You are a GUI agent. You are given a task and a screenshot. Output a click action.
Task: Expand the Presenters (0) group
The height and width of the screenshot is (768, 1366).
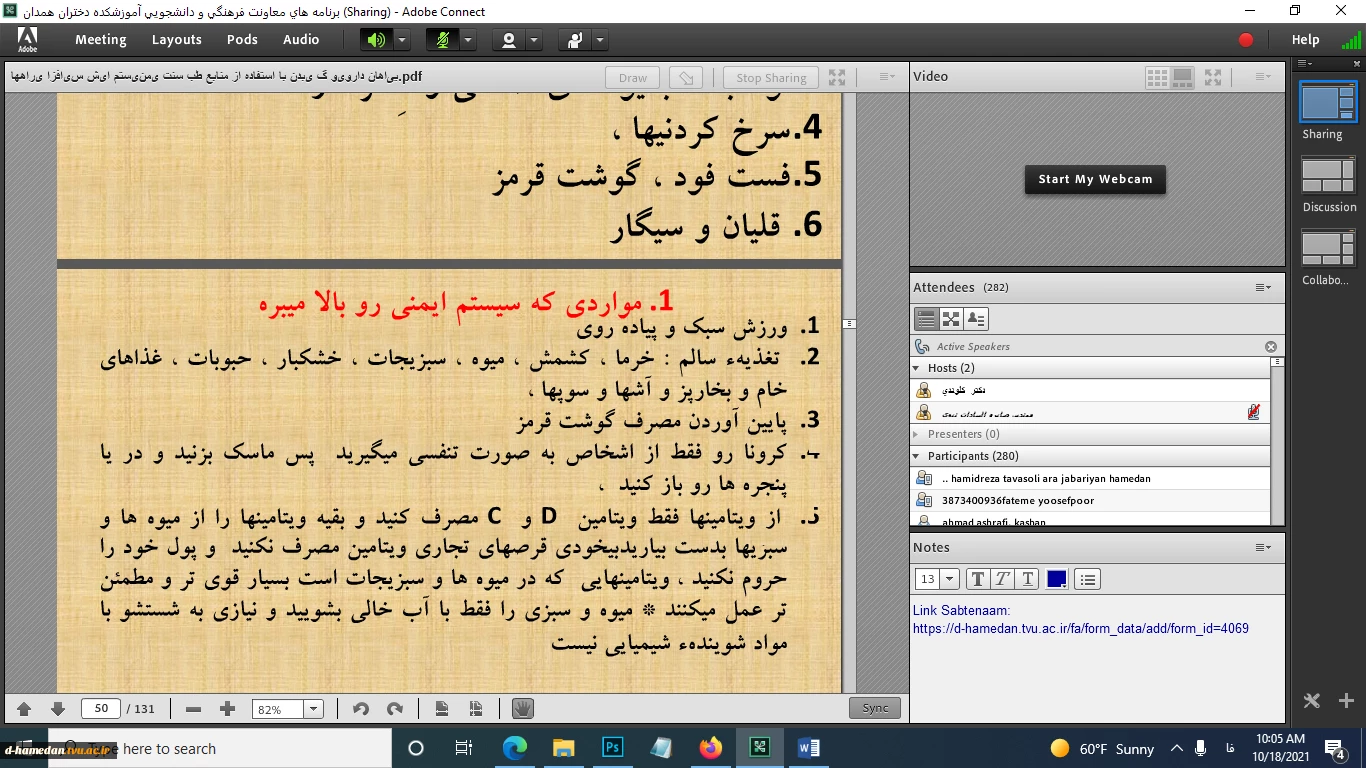(917, 434)
